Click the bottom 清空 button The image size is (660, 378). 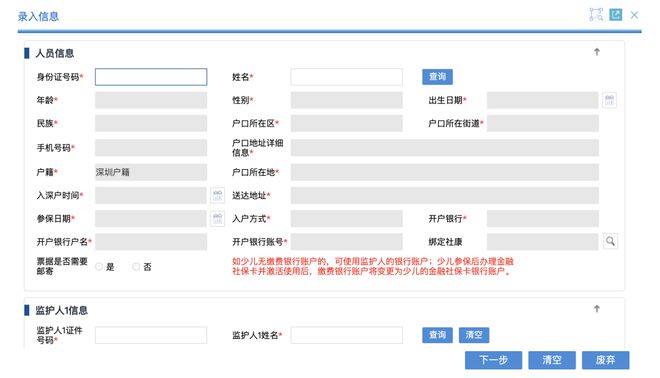click(552, 360)
